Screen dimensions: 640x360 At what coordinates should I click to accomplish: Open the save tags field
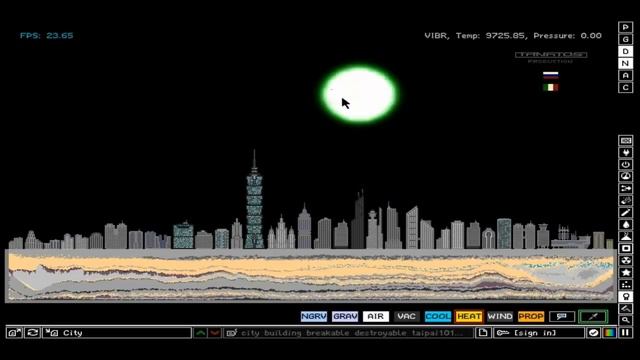tap(348, 333)
